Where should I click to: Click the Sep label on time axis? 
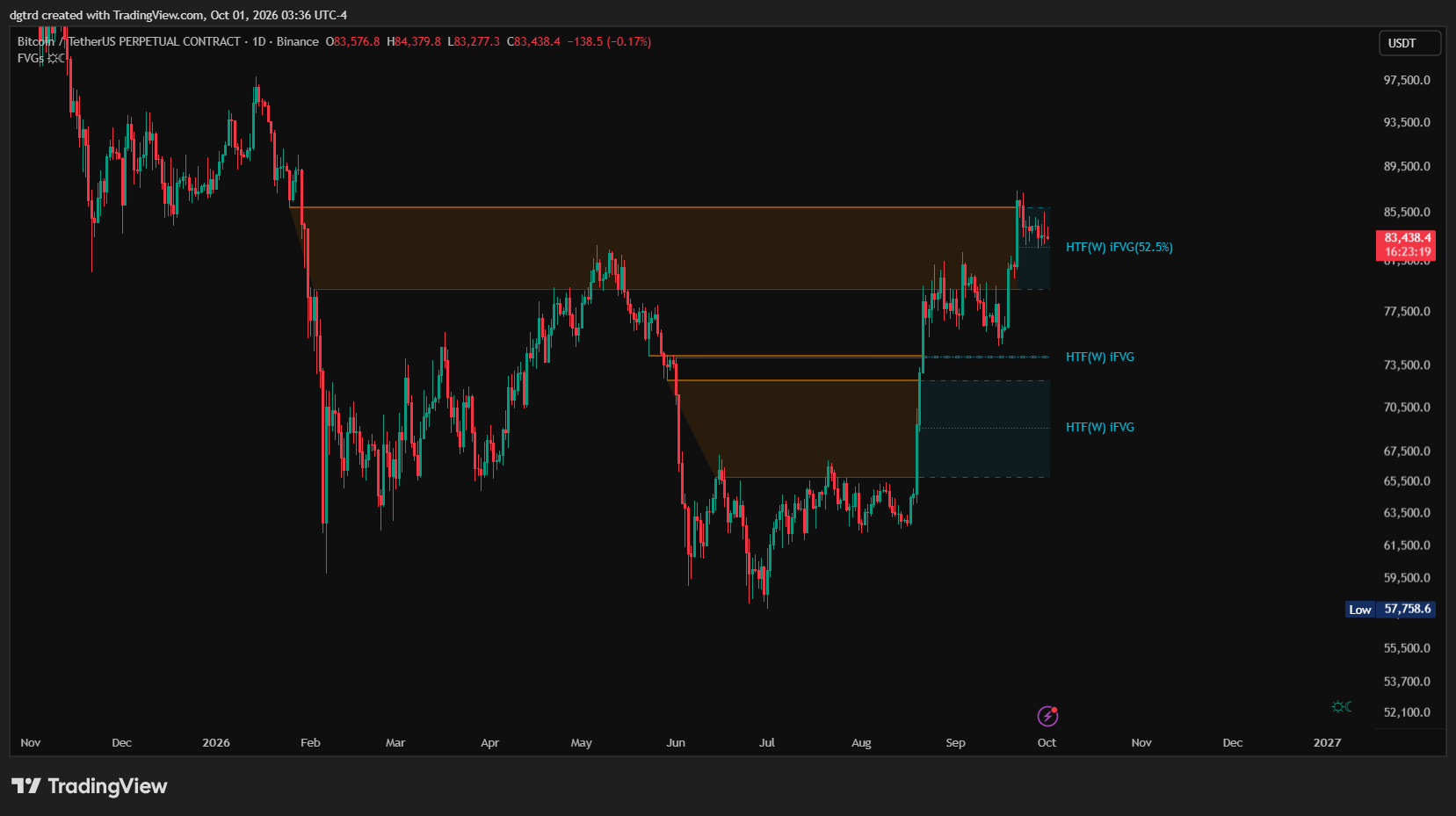[x=955, y=743]
